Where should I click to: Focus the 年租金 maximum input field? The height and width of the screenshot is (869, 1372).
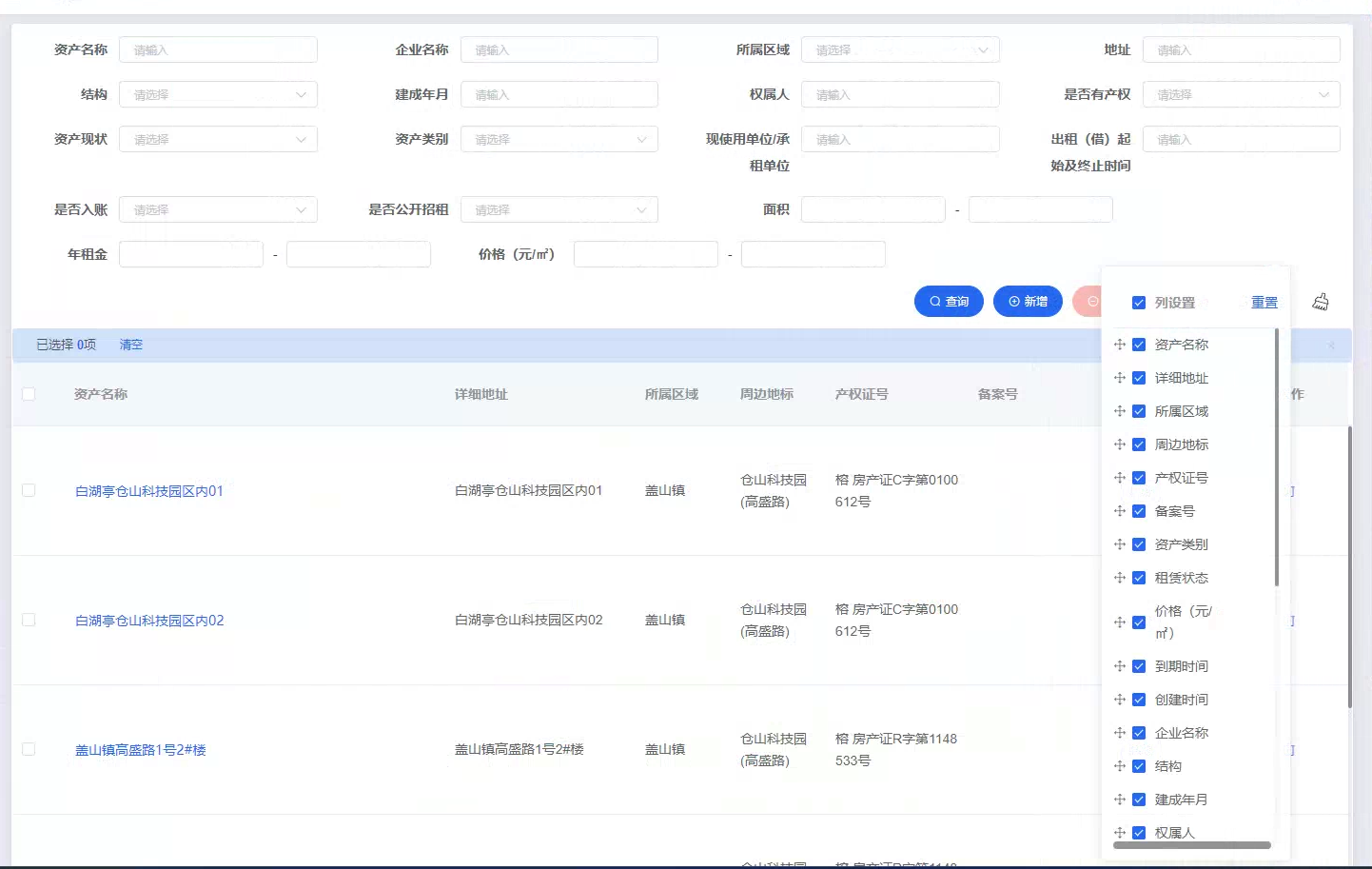(359, 254)
